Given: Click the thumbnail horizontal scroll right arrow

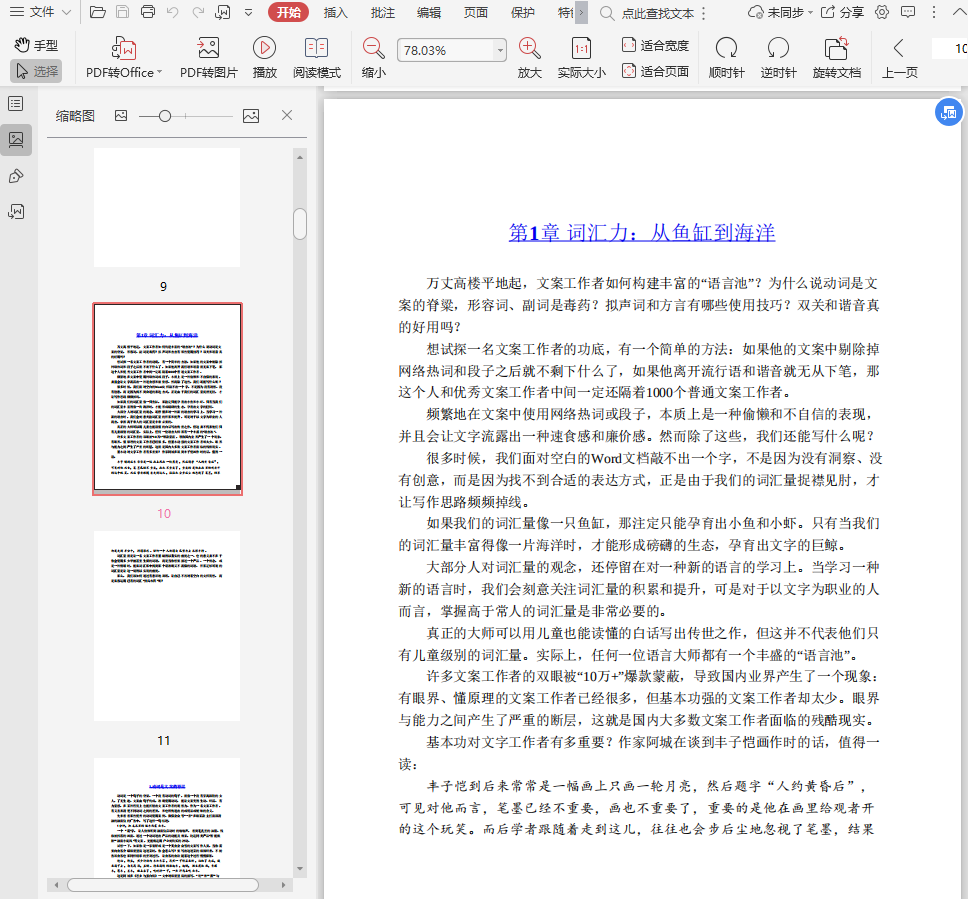Looking at the screenshot, I should point(283,885).
